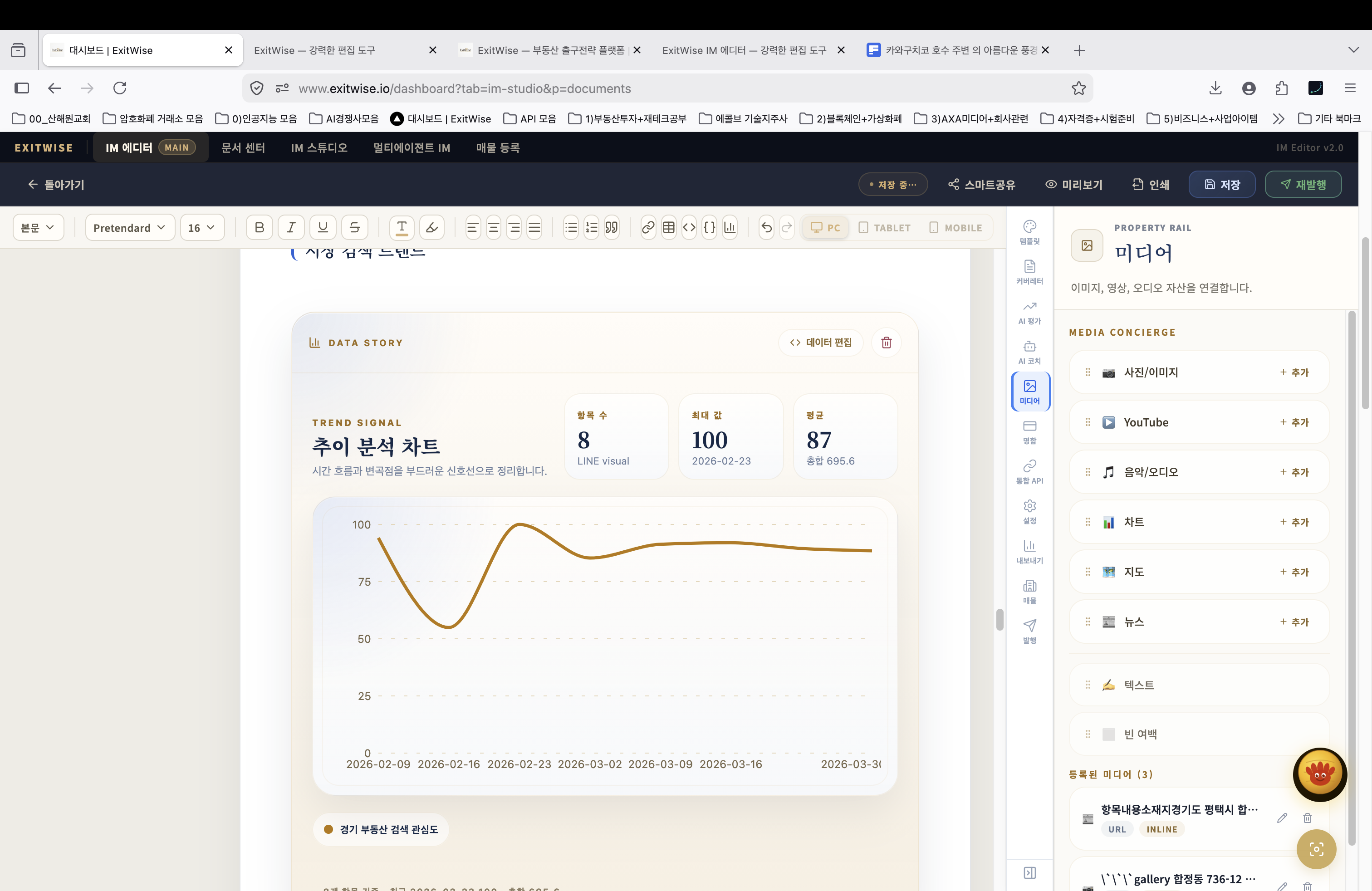Open the 템플릿 sidebar panel
The image size is (1372, 891).
1029,232
